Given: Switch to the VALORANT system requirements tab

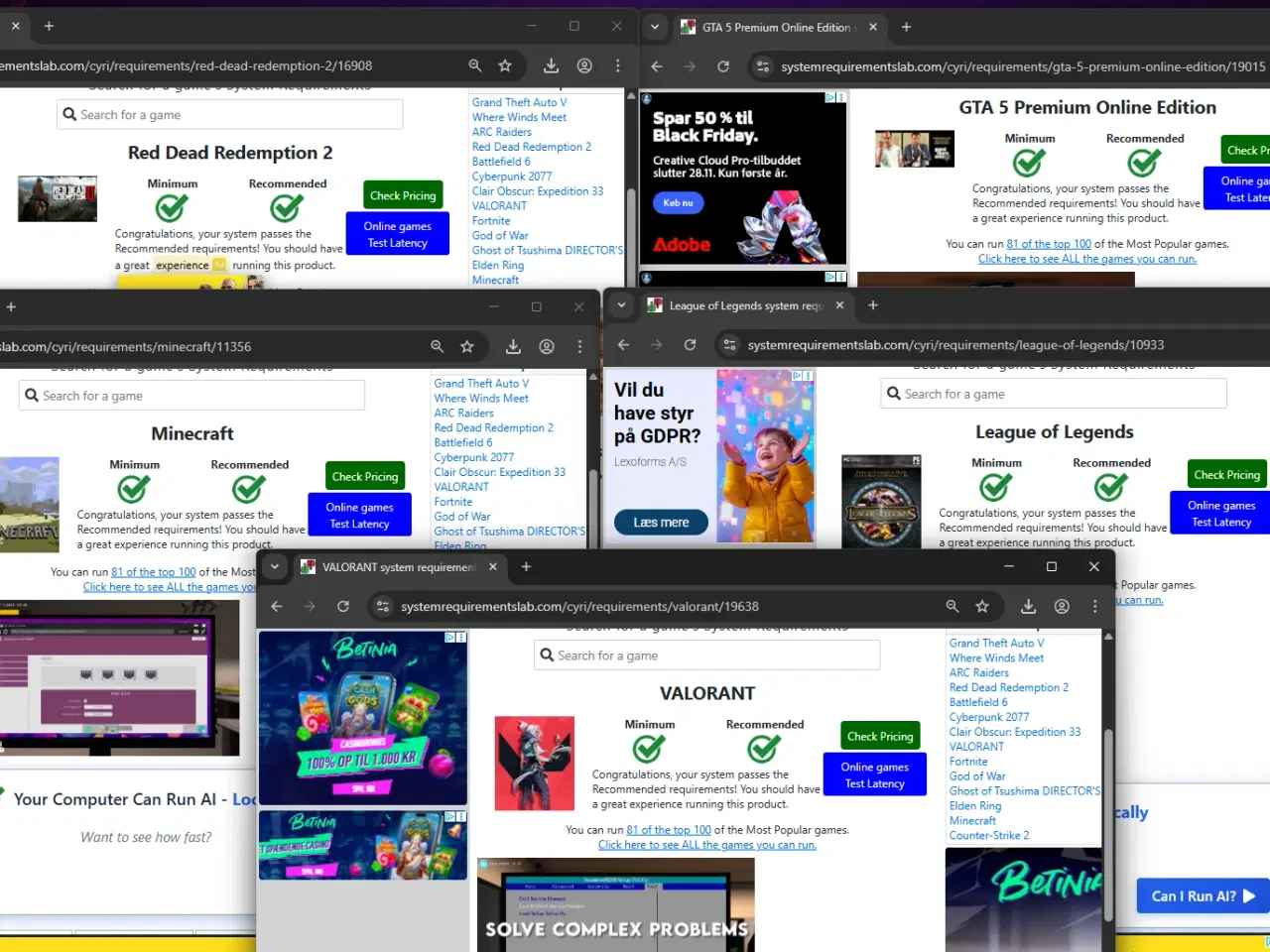Looking at the screenshot, I should click(x=397, y=567).
